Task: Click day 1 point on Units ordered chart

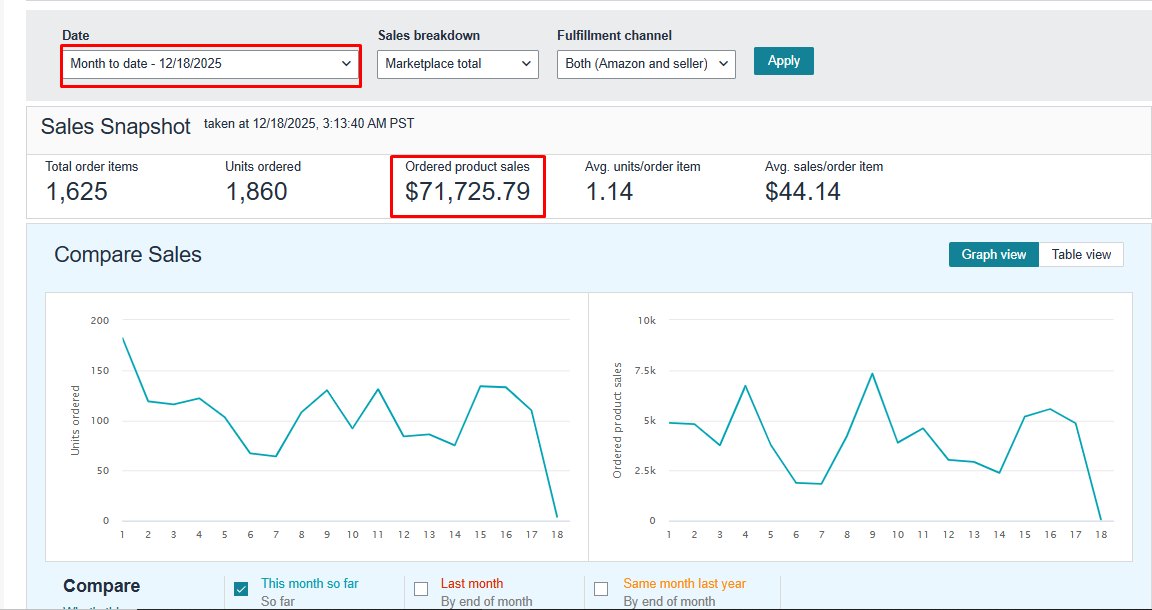Action: click(122, 338)
